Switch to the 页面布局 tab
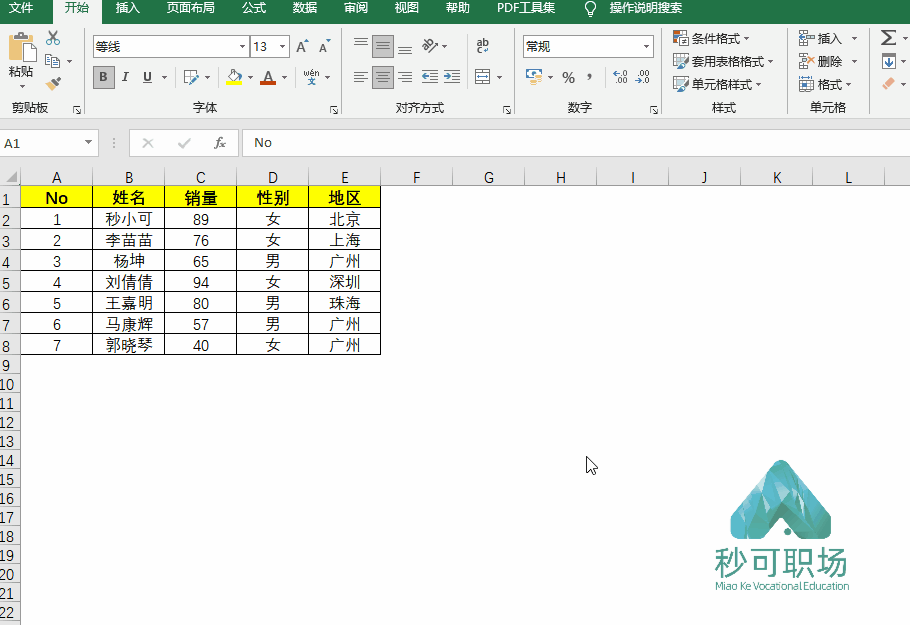The height and width of the screenshot is (625, 910). point(191,8)
